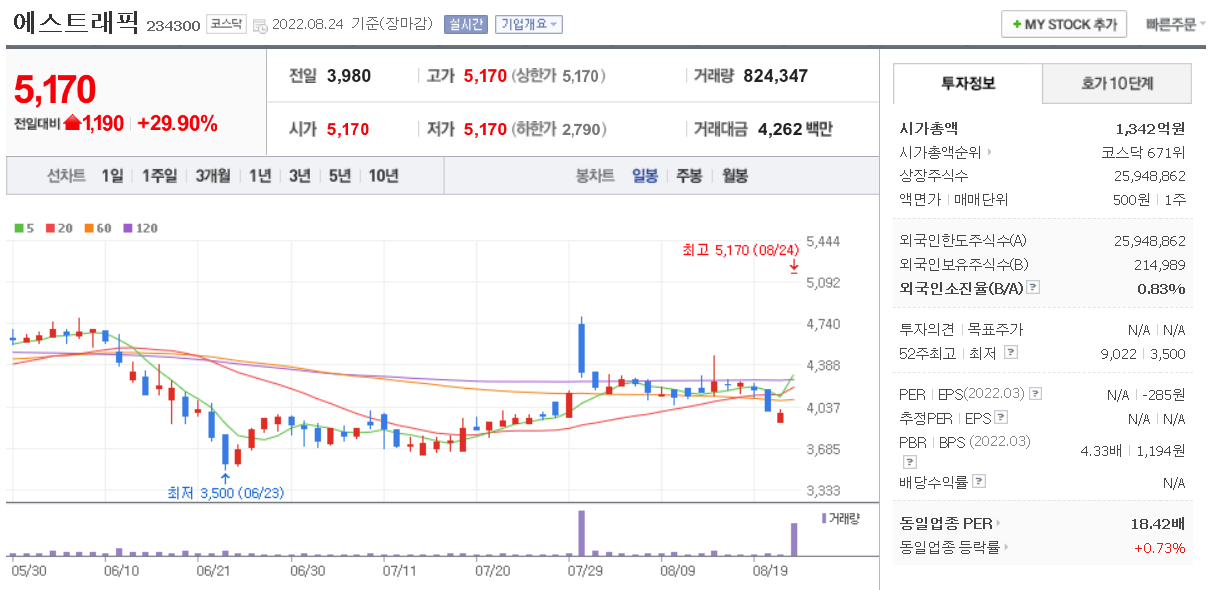Click the current price 5,170 in large red
The image size is (1220, 590).
click(x=55, y=89)
